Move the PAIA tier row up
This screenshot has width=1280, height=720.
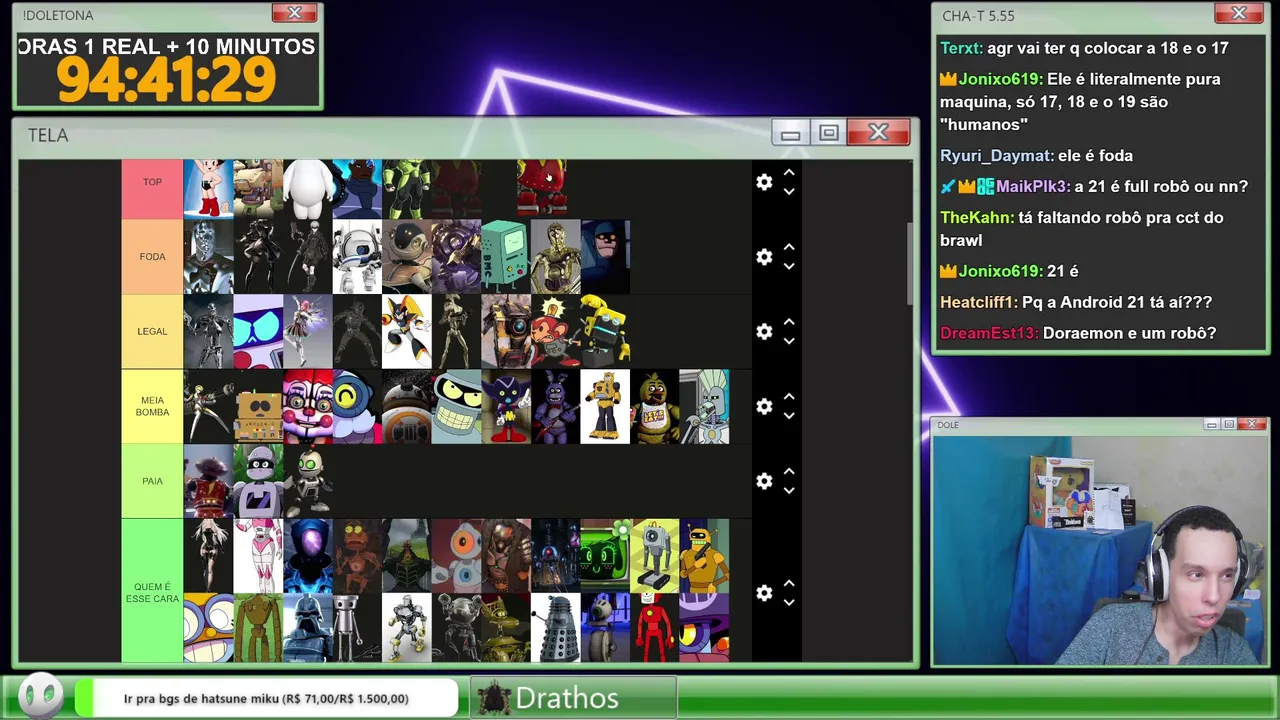coord(789,471)
